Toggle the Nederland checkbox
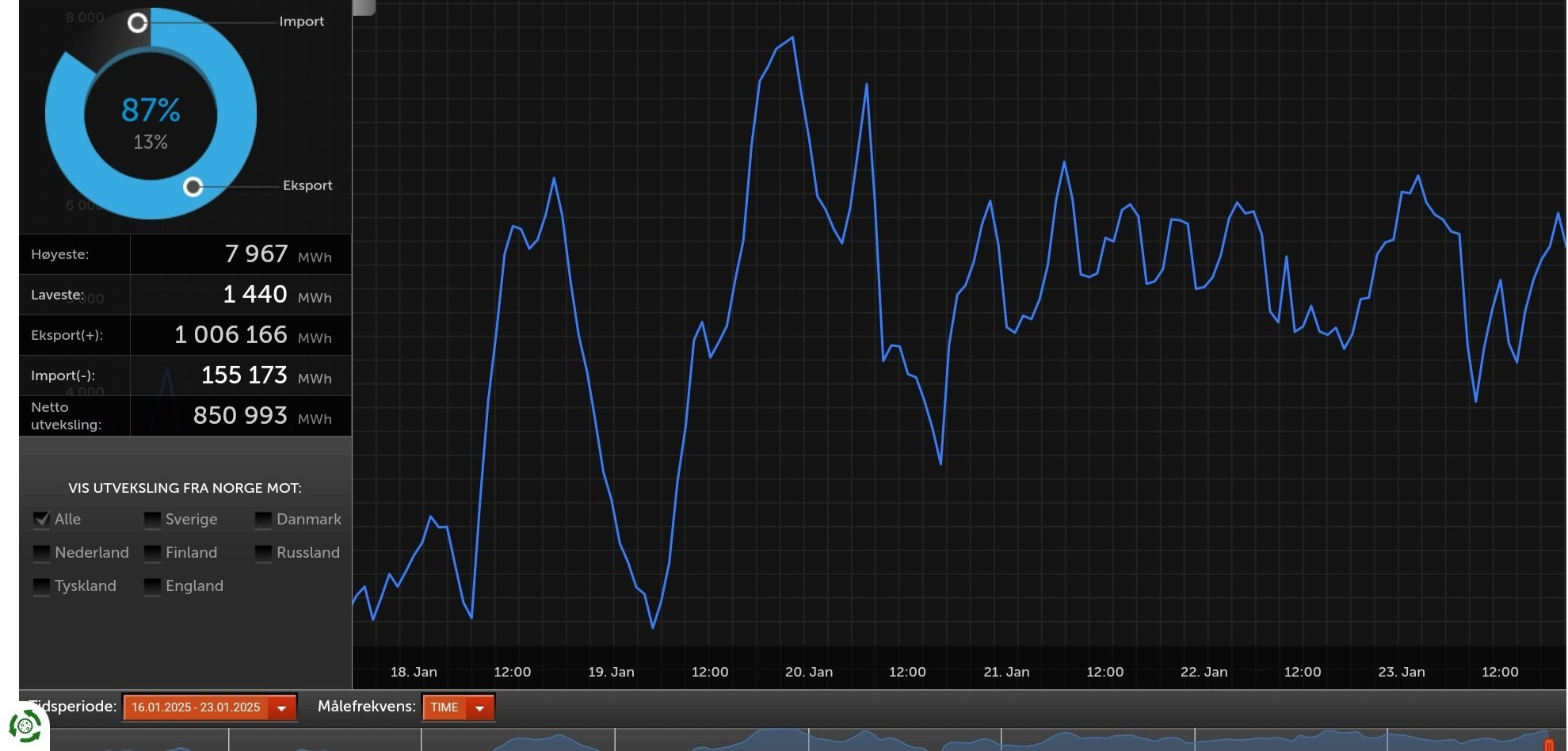The height and width of the screenshot is (751, 1568). click(x=41, y=553)
